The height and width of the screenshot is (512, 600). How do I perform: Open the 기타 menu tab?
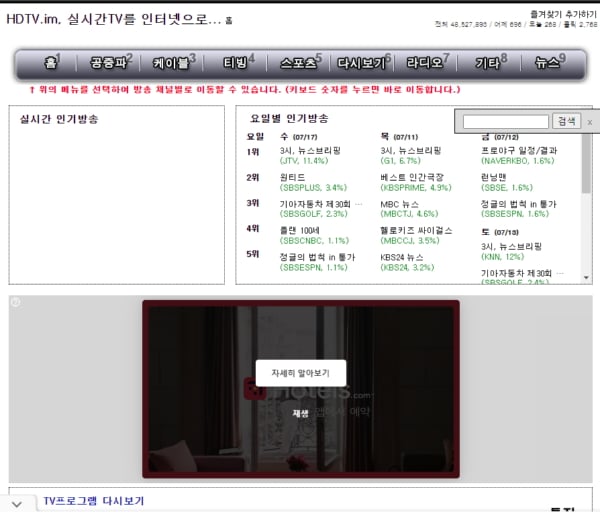click(x=488, y=63)
